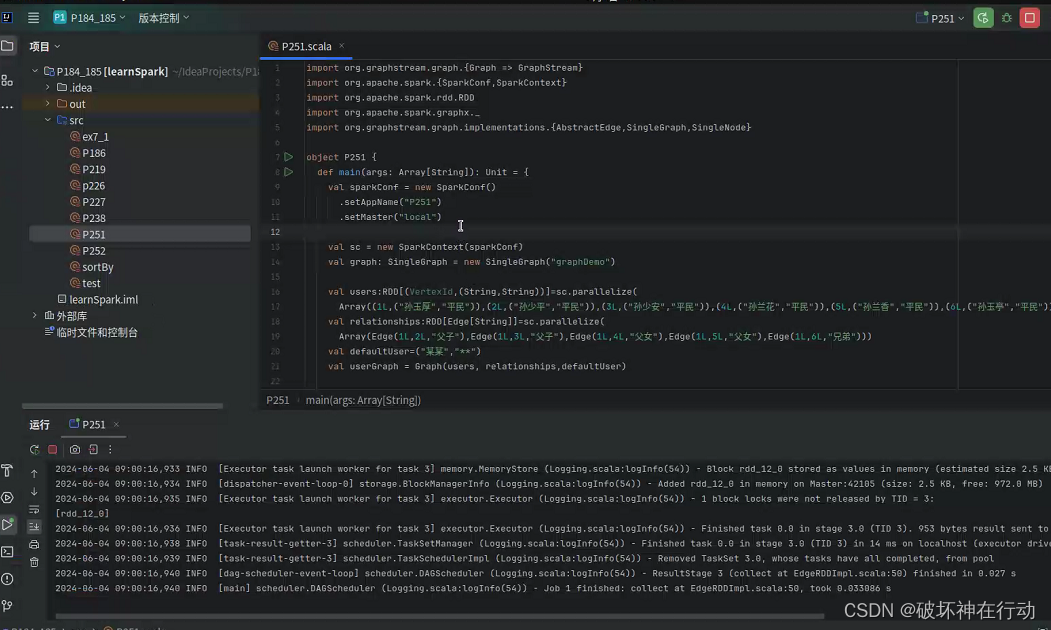
Task: Click the project tree horizontal scrollbar
Action: (x=122, y=405)
